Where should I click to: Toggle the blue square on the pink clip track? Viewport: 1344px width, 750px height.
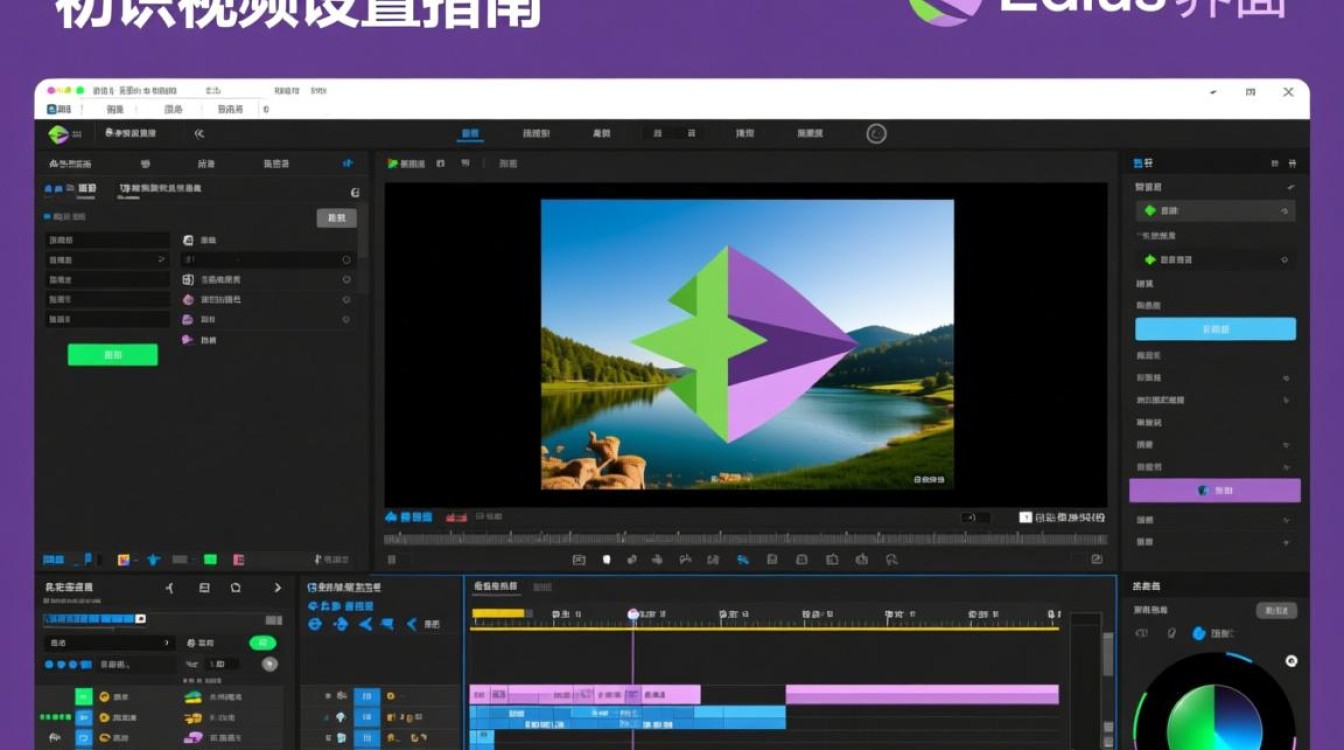[x=367, y=696]
